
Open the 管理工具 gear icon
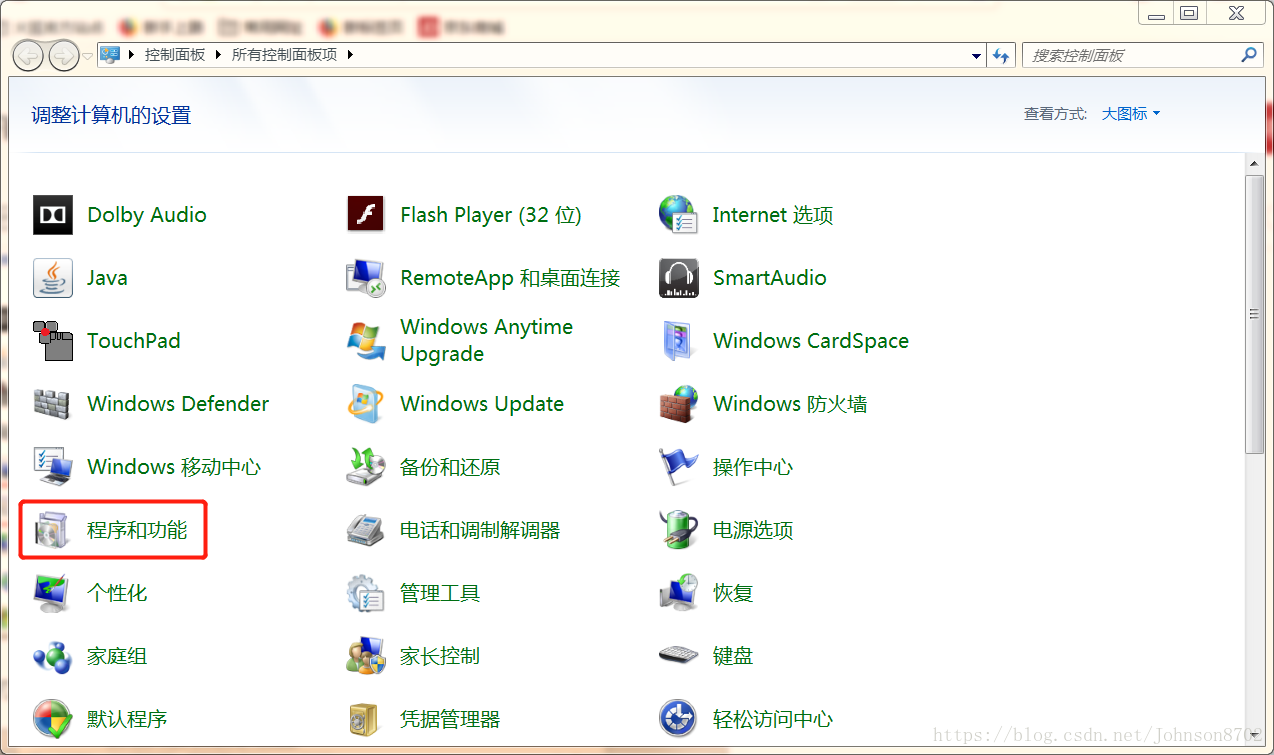[x=365, y=593]
